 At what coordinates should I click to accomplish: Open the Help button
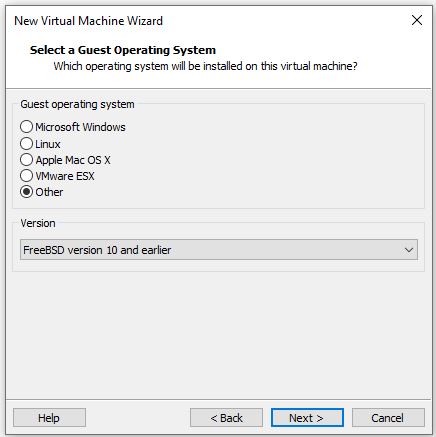coord(49,418)
